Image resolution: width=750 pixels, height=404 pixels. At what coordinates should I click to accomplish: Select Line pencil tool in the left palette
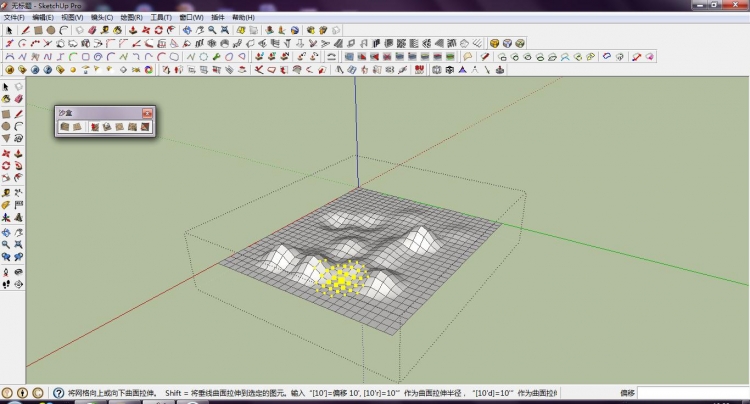tap(18, 114)
